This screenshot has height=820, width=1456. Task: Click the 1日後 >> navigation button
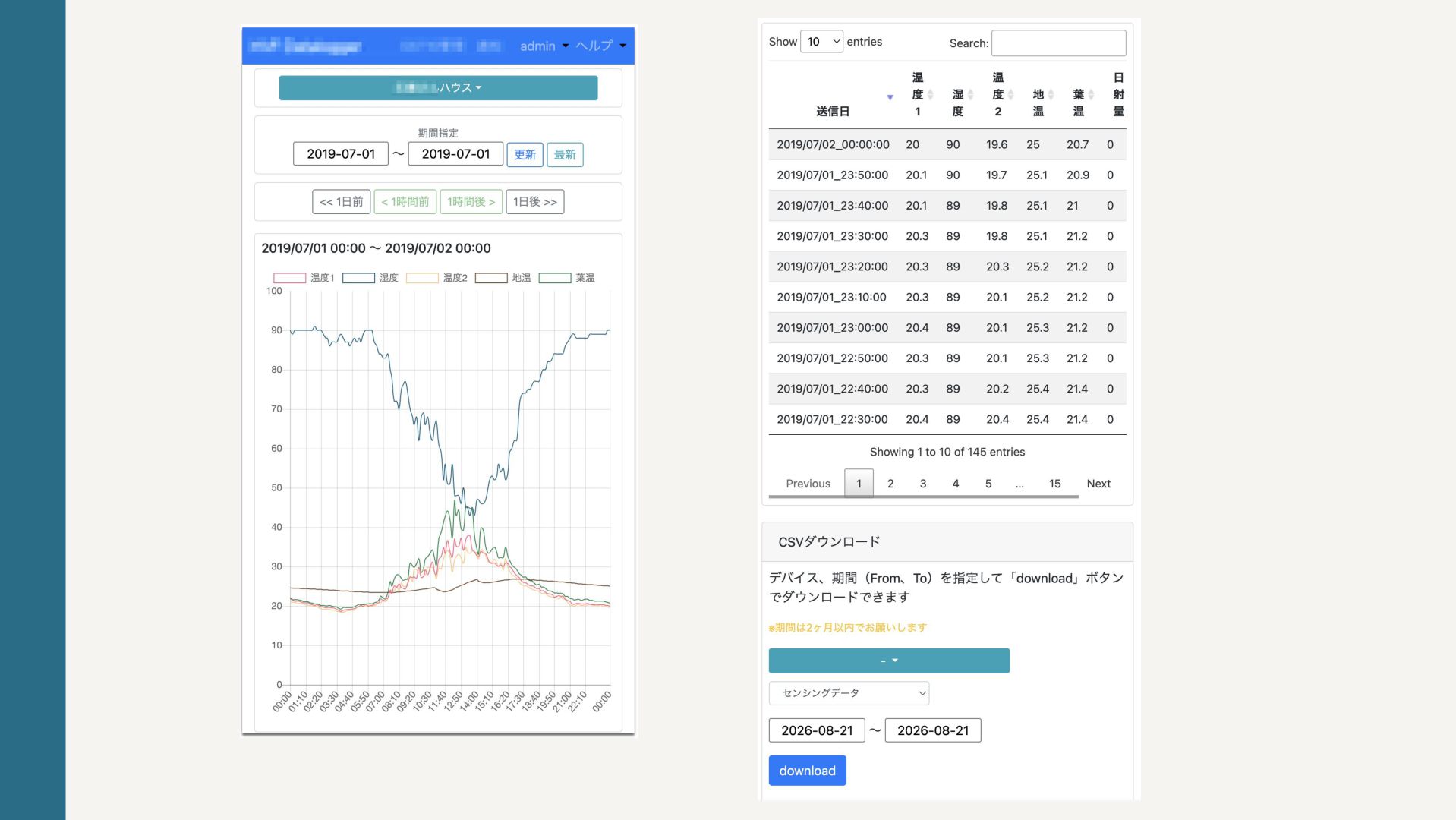[535, 202]
